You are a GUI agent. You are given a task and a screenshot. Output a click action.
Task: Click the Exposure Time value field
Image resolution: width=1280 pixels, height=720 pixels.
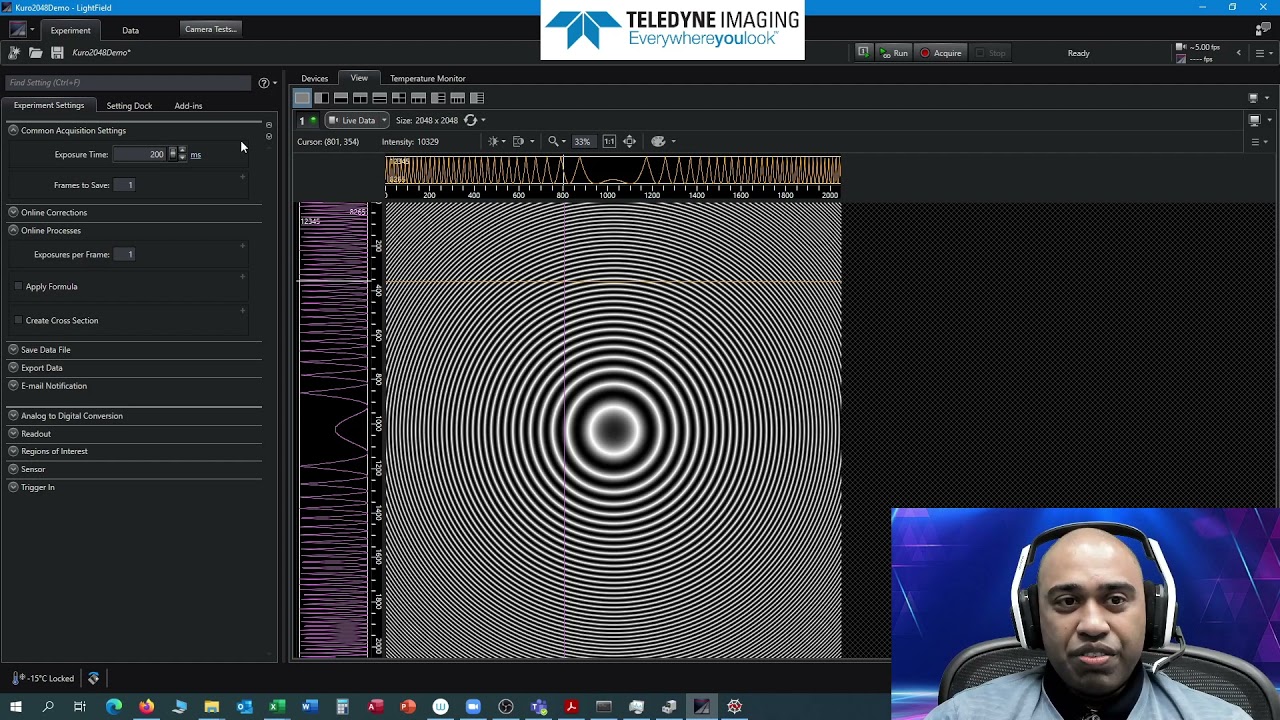tap(139, 154)
